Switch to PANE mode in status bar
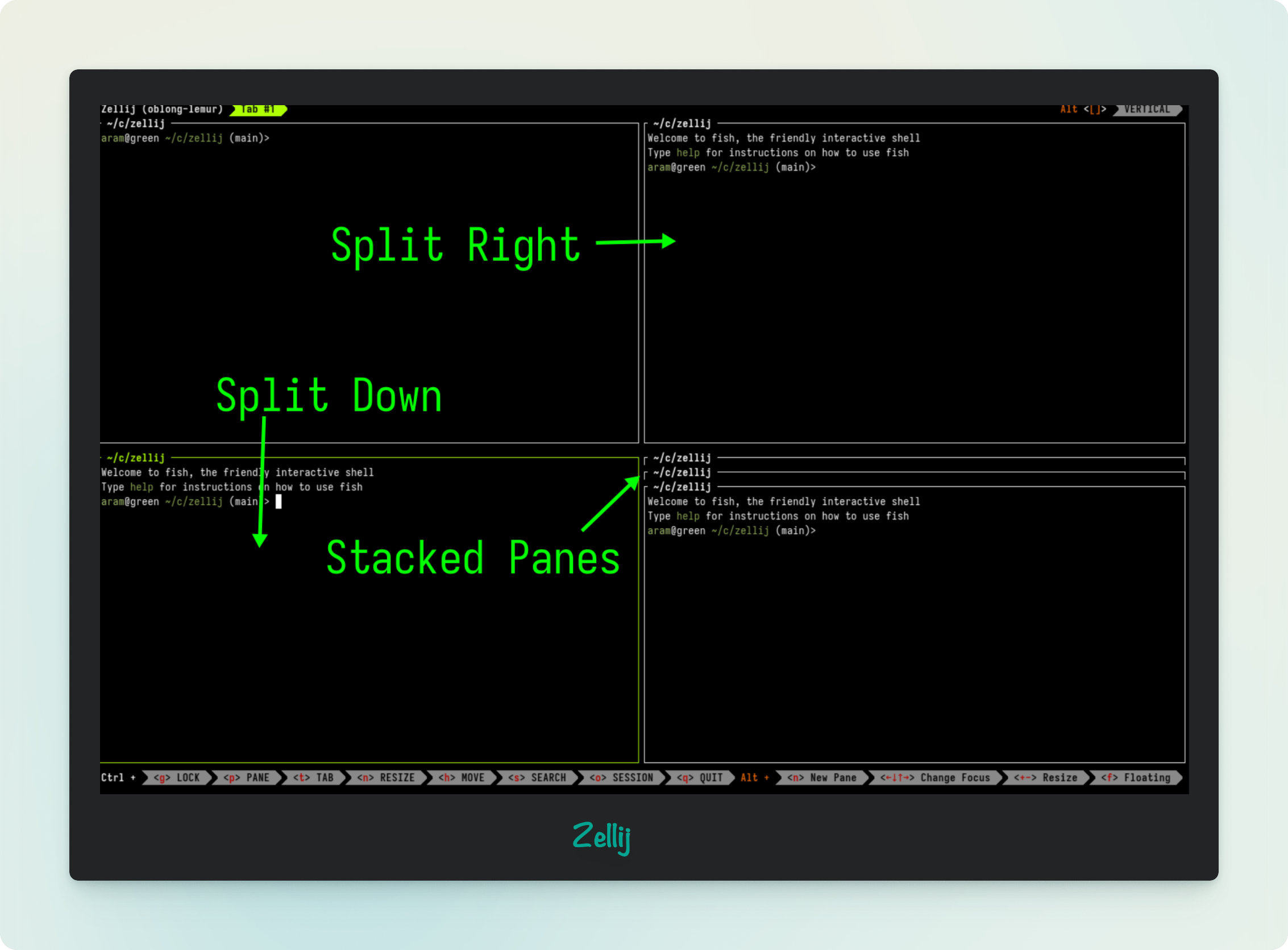This screenshot has width=1288, height=950. tap(247, 778)
